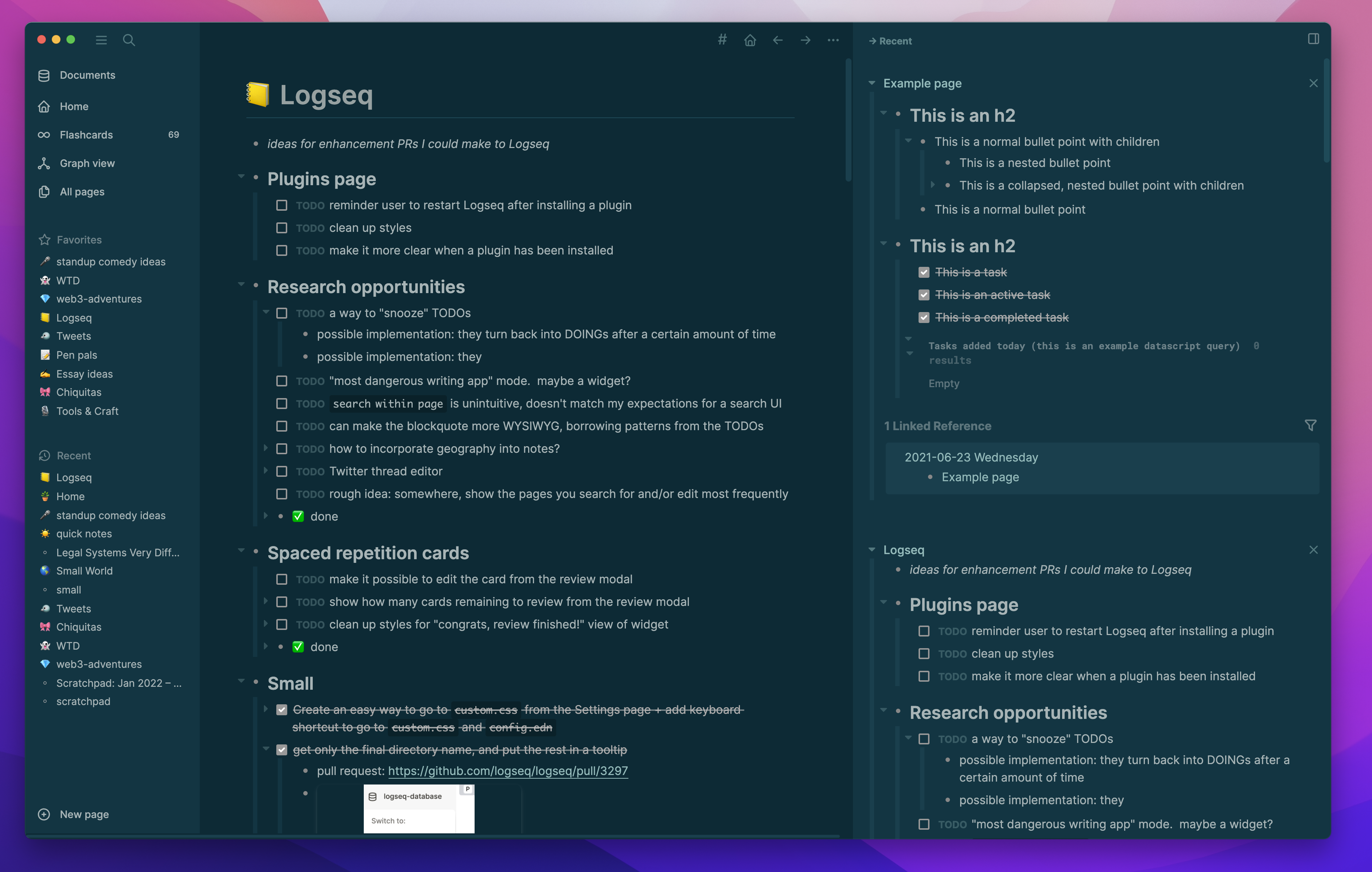Open the three-dots more menu
The height and width of the screenshot is (872, 1372).
coord(833,40)
